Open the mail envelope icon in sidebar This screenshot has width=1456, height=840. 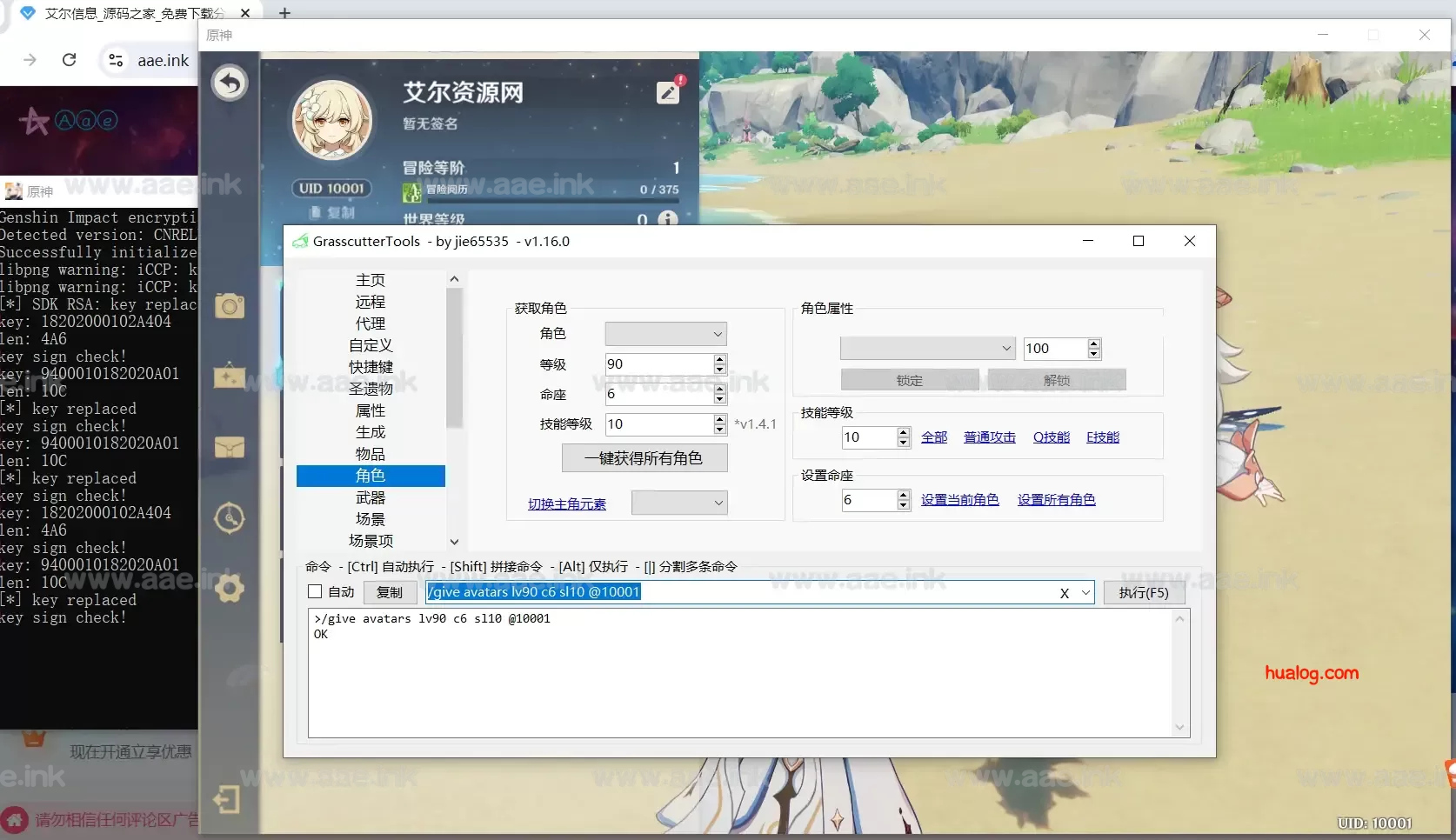(230, 447)
